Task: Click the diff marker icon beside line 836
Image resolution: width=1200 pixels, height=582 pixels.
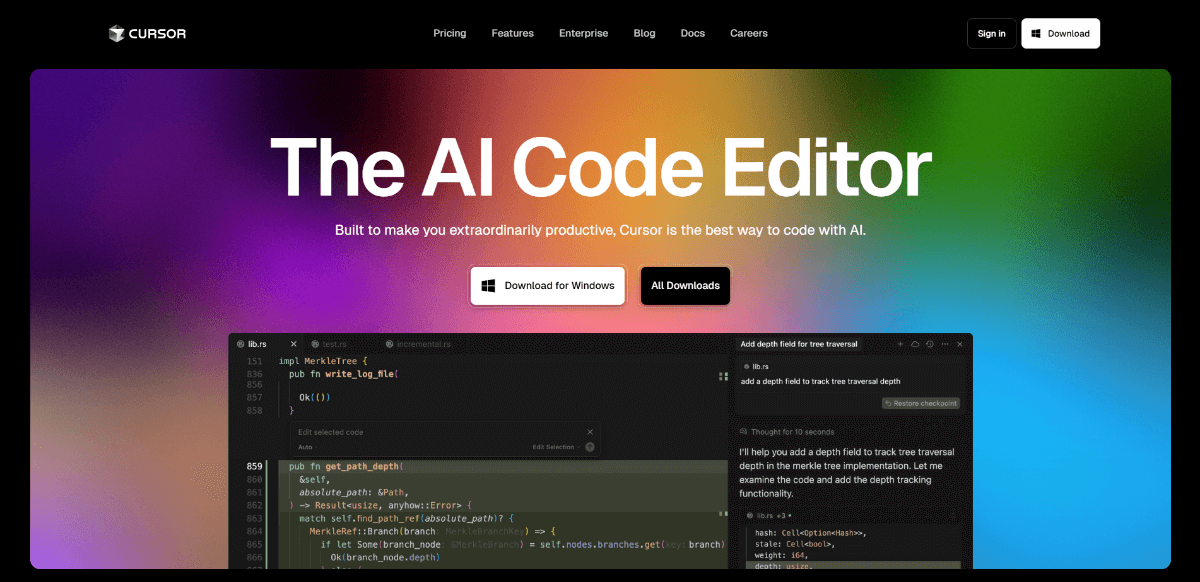Action: 723,377
